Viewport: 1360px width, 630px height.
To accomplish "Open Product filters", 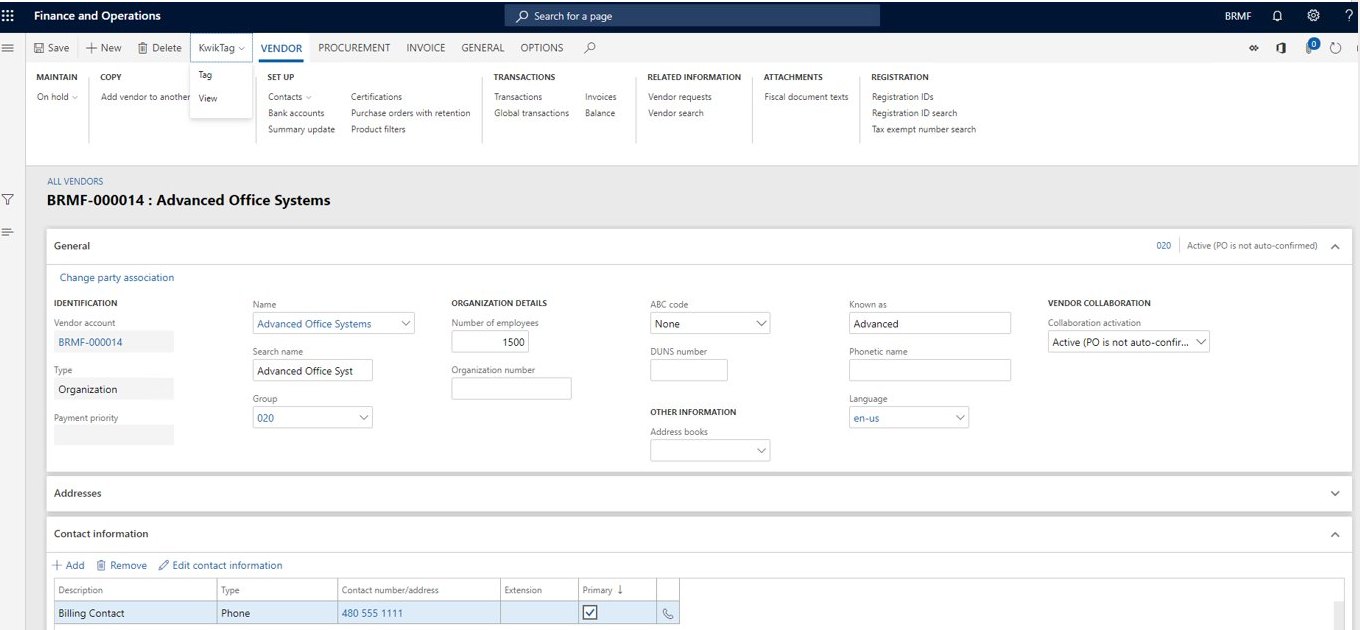I will 378,129.
